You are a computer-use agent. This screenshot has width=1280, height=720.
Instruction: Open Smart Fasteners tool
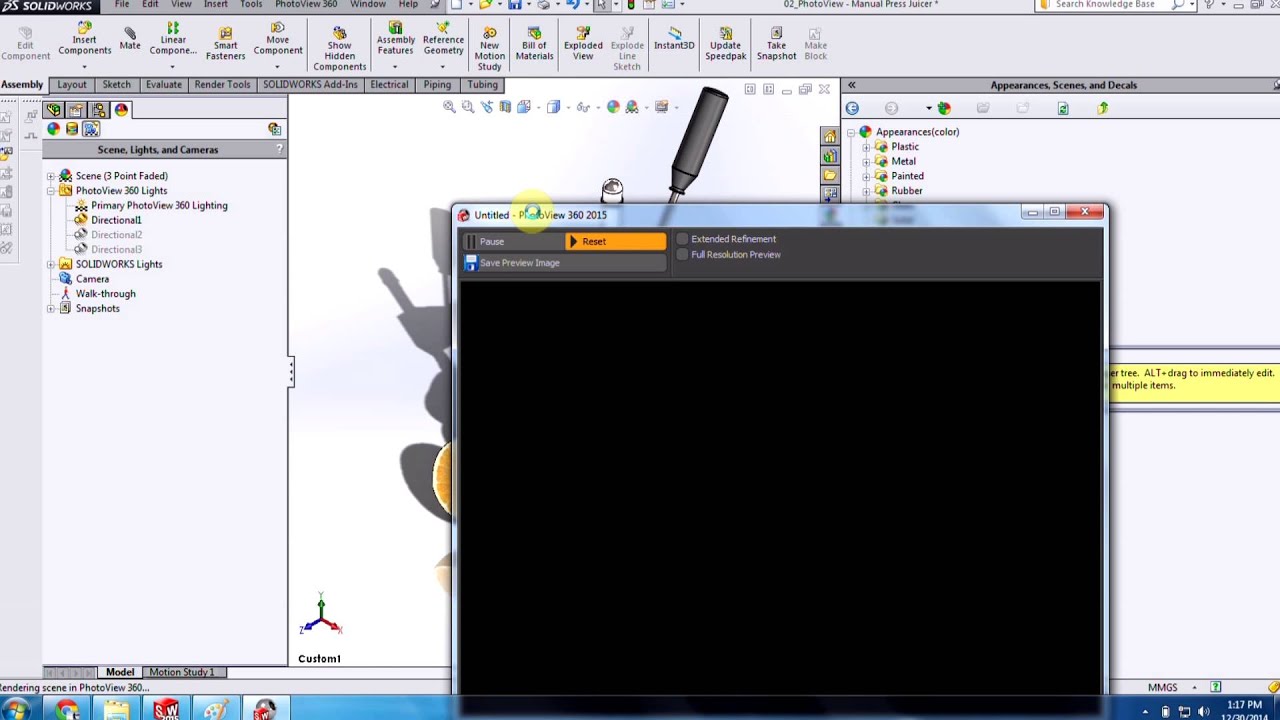click(x=226, y=44)
